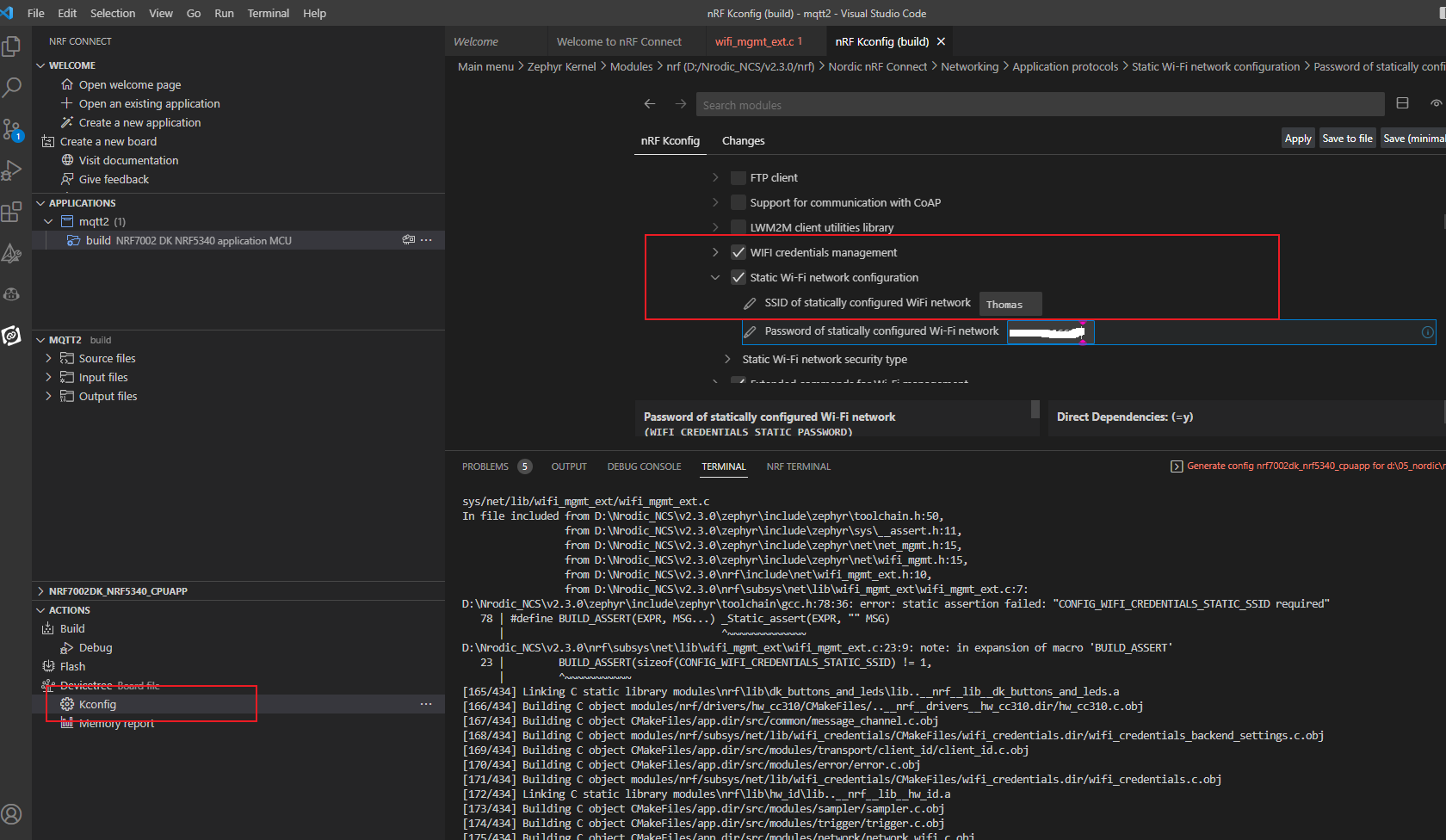This screenshot has width=1446, height=840.
Task: Open the PROBLEMS panel tab
Action: [x=485, y=466]
